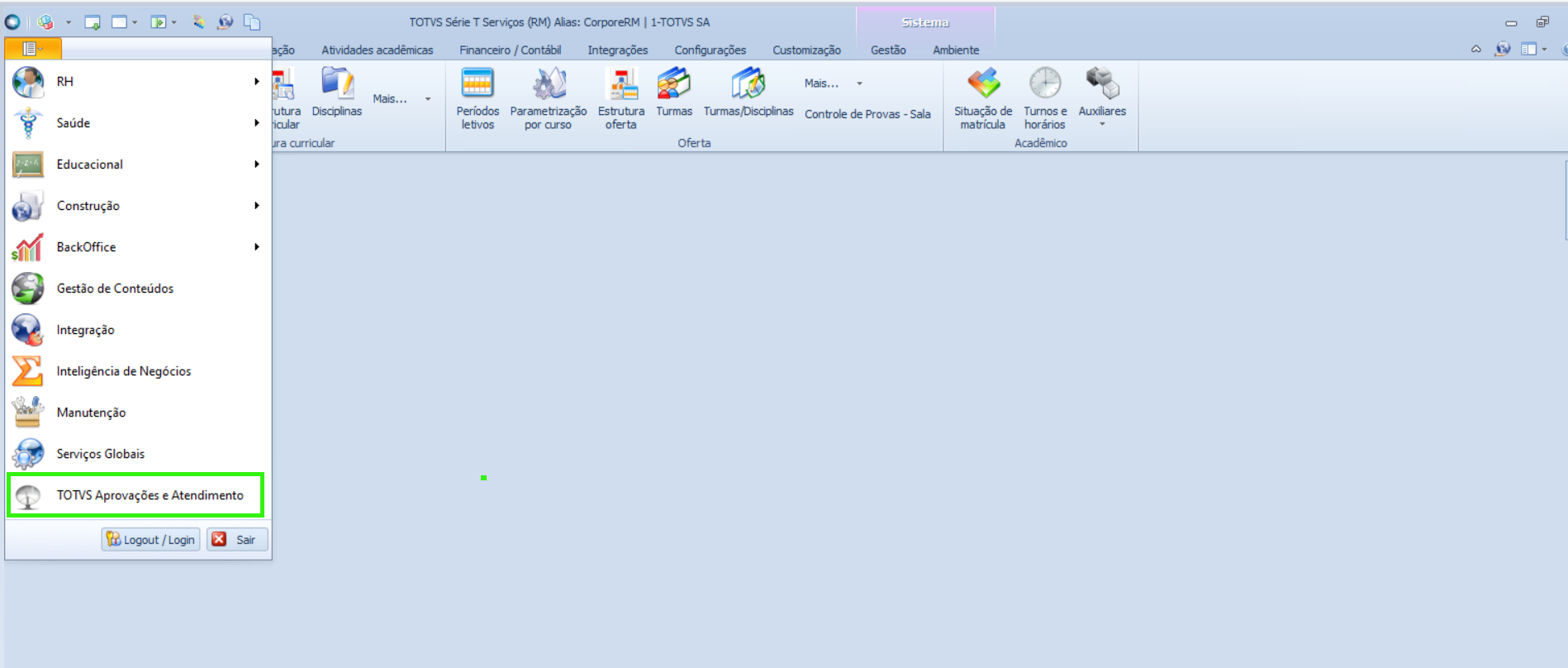Expand the RH submenu arrow

pos(257,82)
